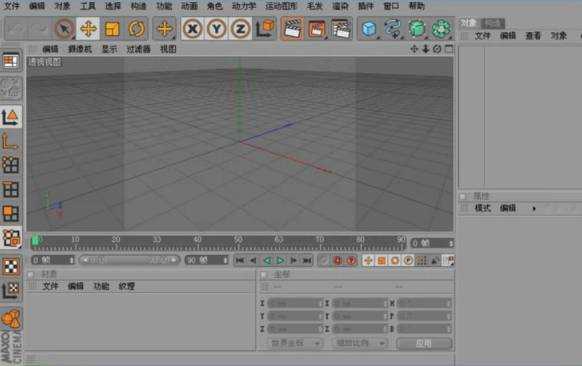
Task: Toggle automatic keyframing button
Action: tap(351, 261)
